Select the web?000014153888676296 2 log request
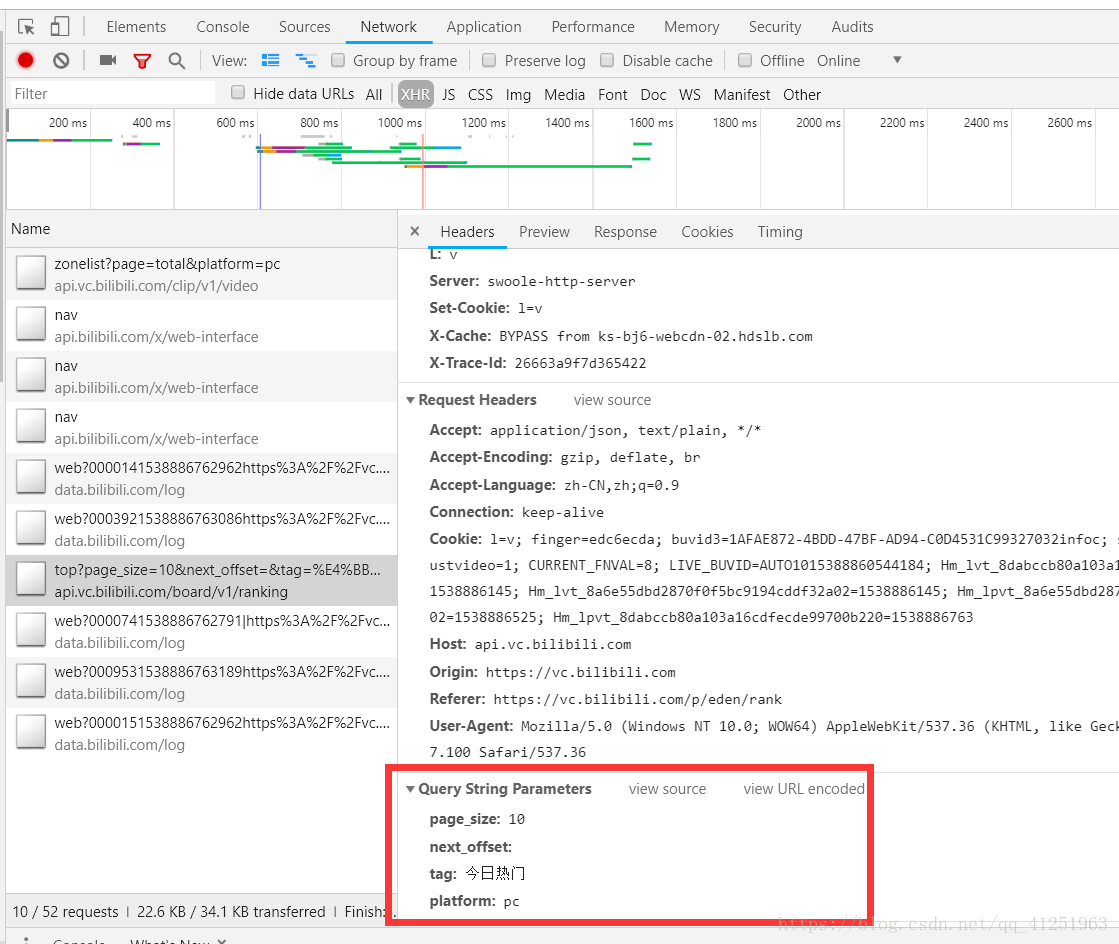Image resolution: width=1119 pixels, height=944 pixels. tap(201, 479)
